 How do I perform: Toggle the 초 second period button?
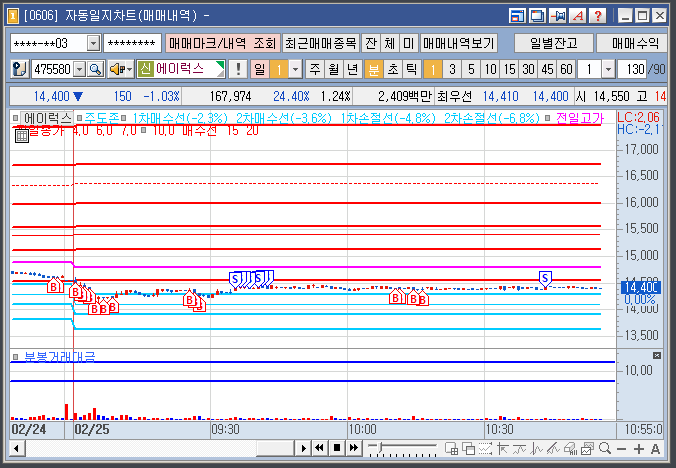pyautogui.click(x=393, y=69)
